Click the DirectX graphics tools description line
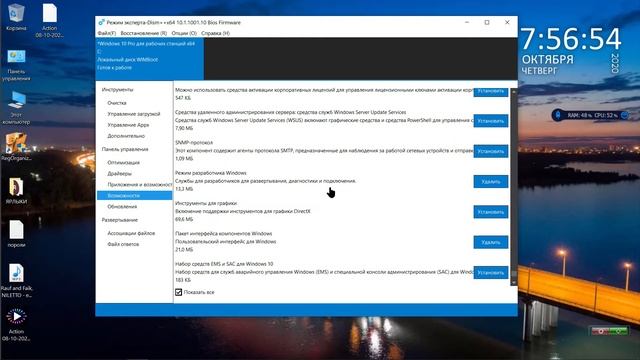Viewport: 640px width, 360px height. (243, 211)
